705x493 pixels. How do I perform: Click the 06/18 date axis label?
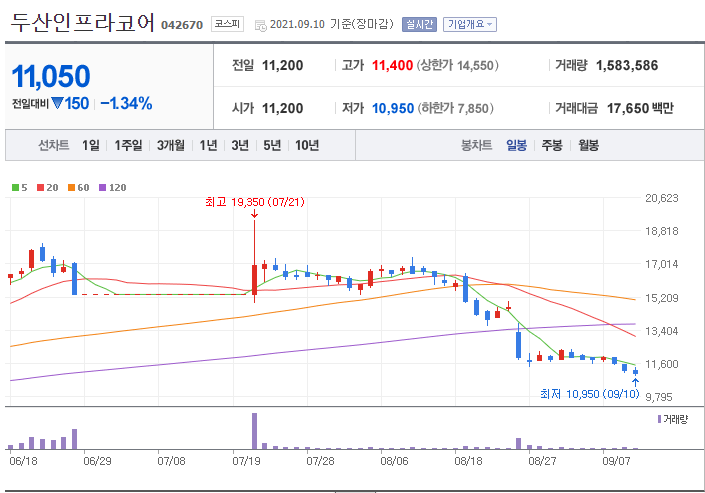23,461
